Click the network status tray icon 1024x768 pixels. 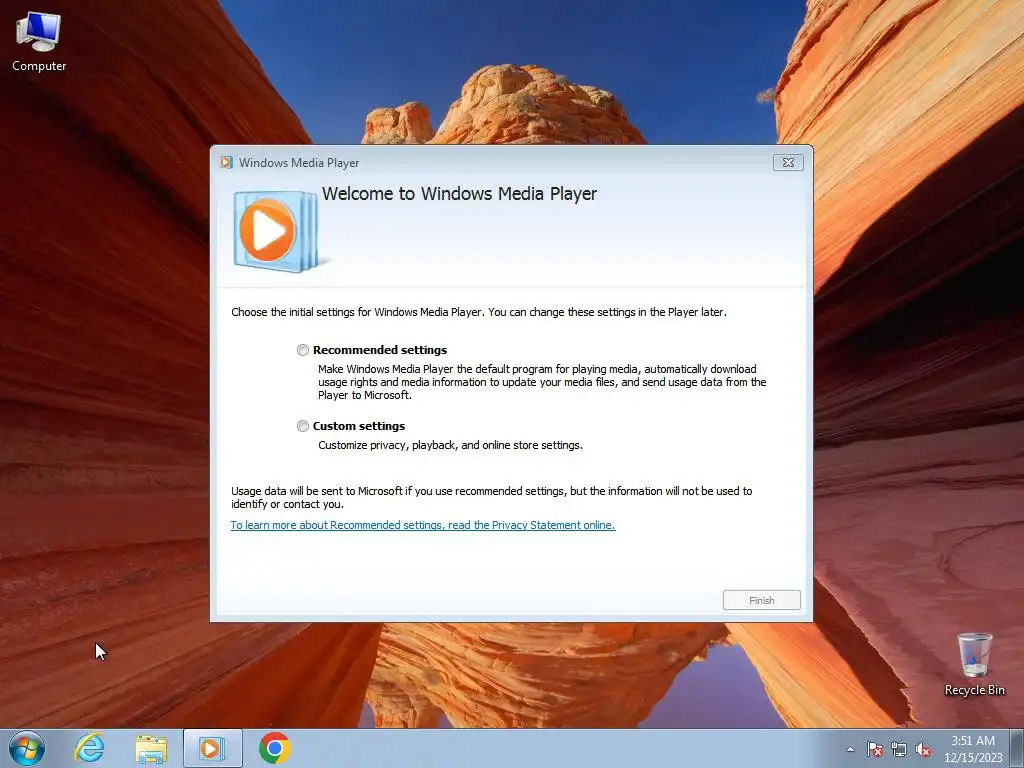pos(899,749)
